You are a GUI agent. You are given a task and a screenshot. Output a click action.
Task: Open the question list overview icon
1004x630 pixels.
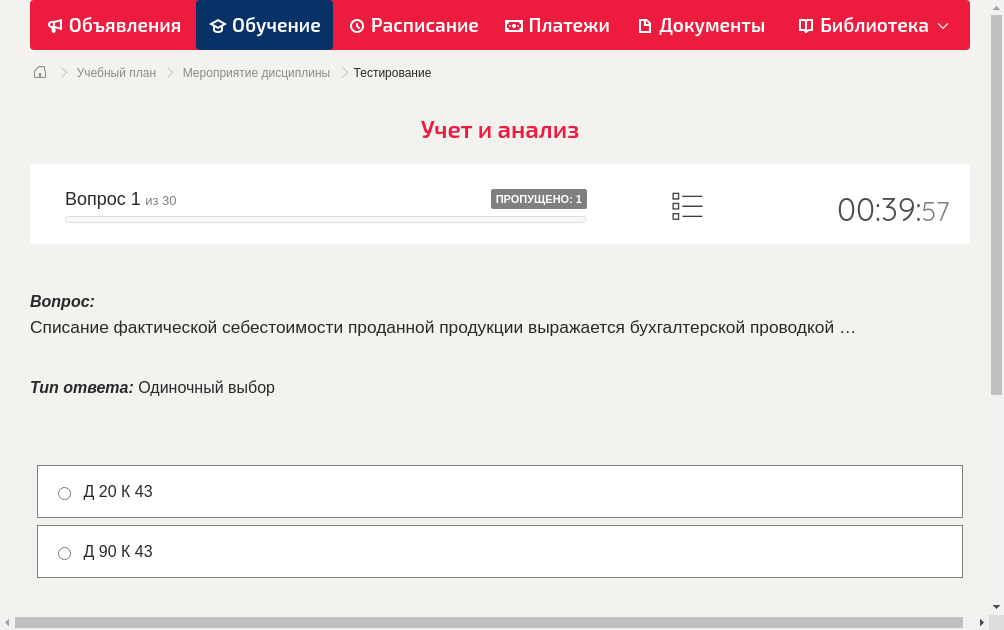click(x=687, y=206)
